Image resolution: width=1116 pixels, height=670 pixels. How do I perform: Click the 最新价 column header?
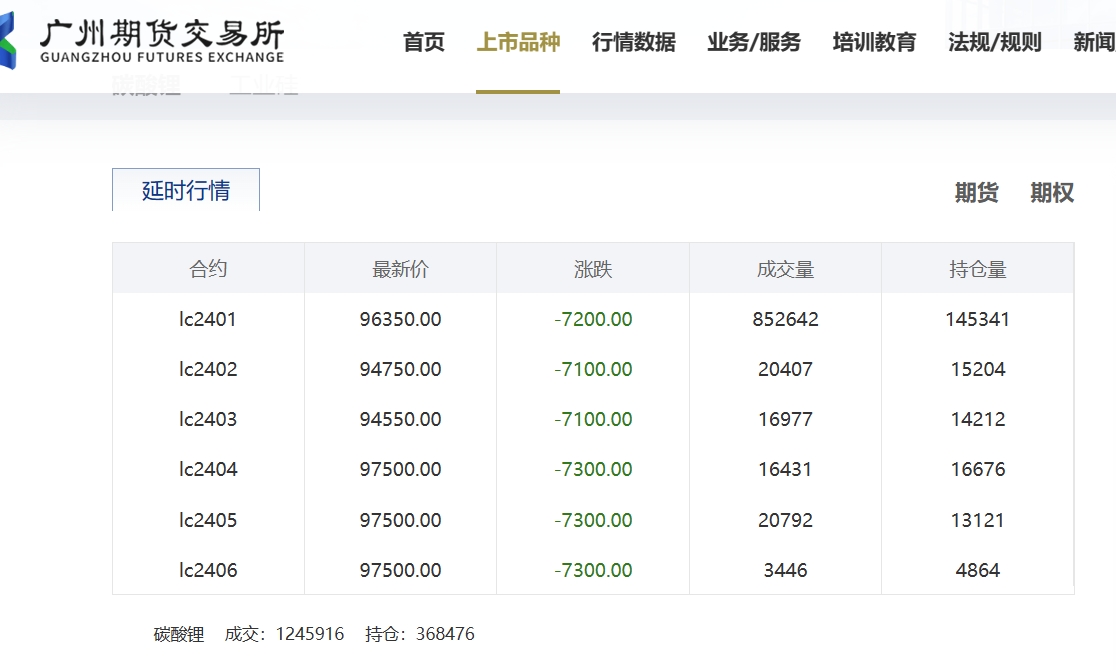pyautogui.click(x=400, y=269)
